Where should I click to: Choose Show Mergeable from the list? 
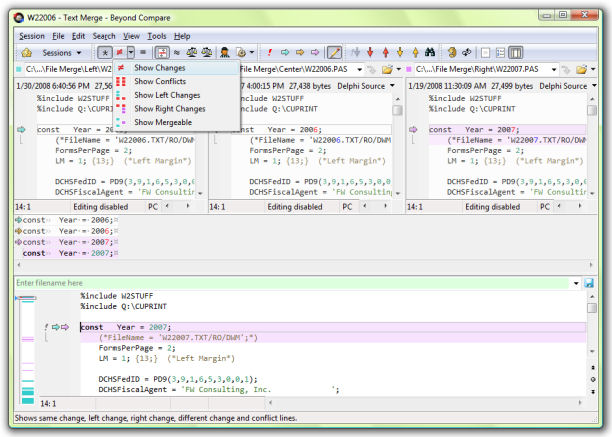(x=163, y=122)
